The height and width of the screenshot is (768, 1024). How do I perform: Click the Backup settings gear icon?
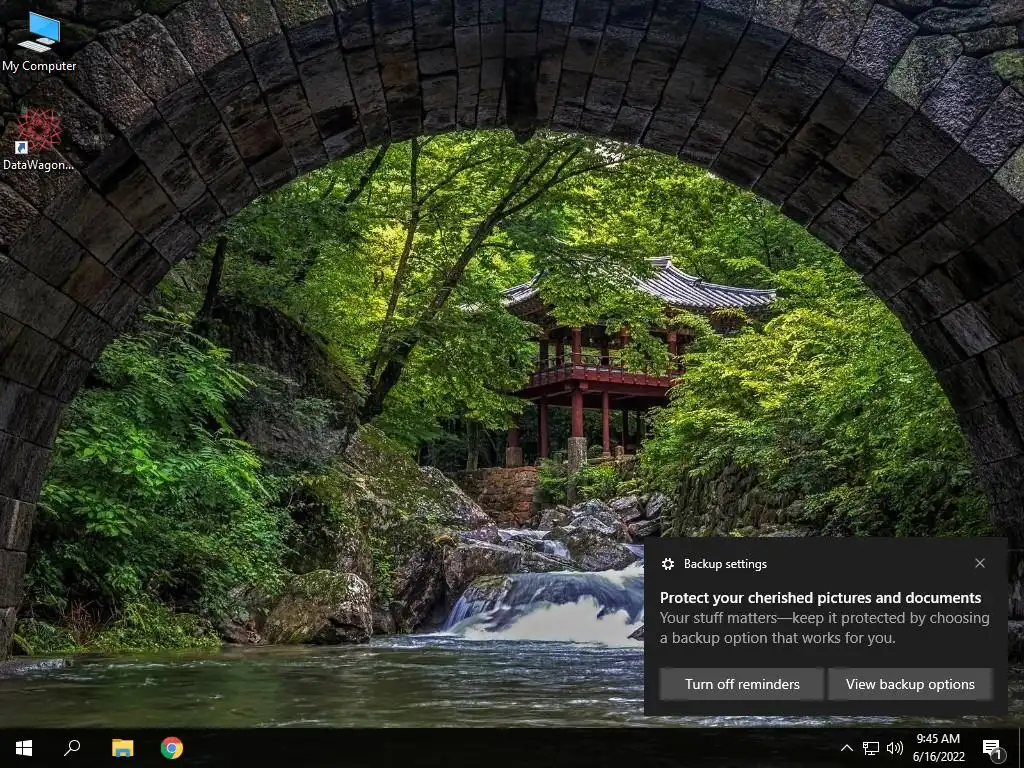pos(667,564)
